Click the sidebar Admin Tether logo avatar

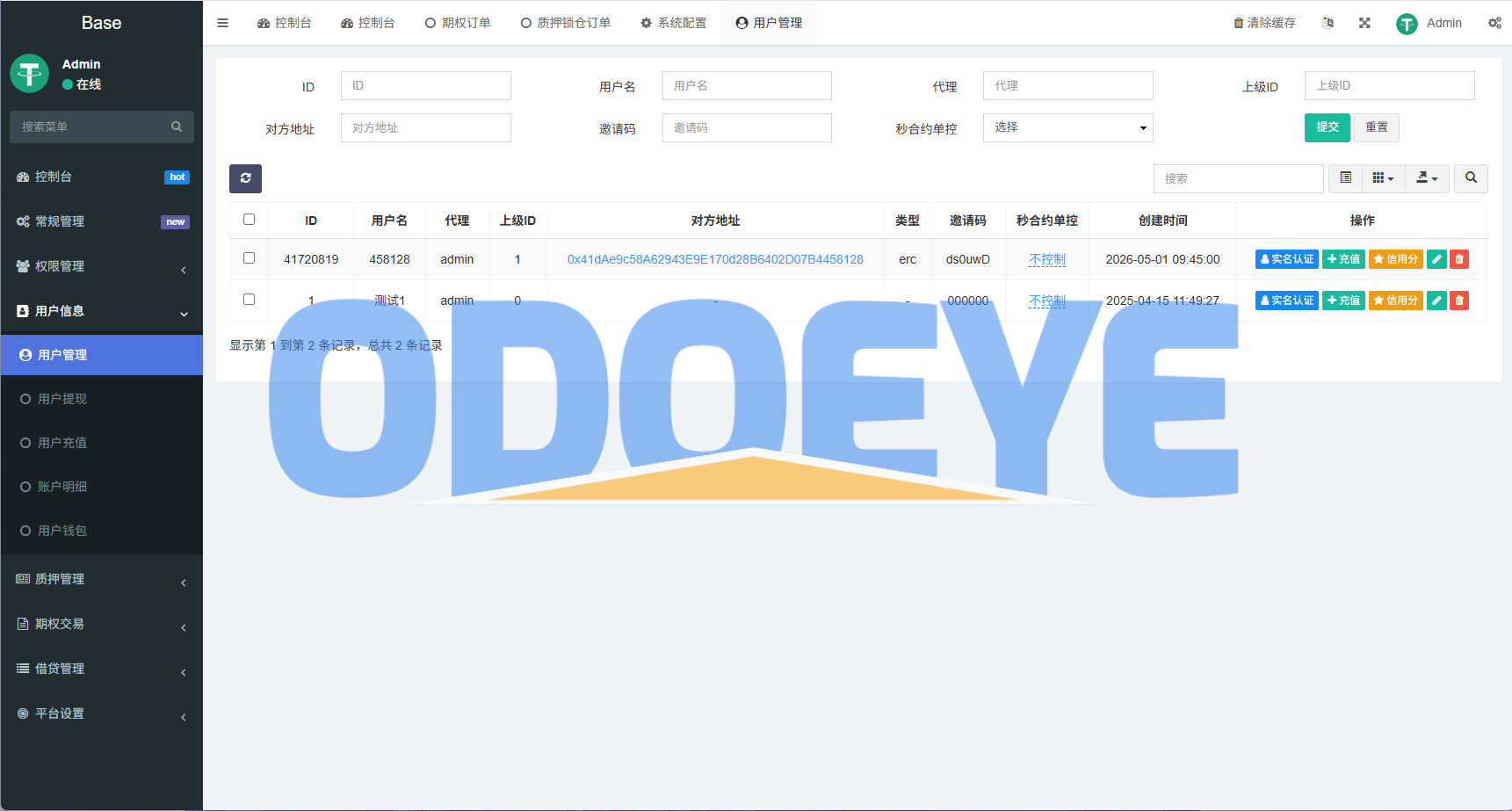(x=30, y=73)
